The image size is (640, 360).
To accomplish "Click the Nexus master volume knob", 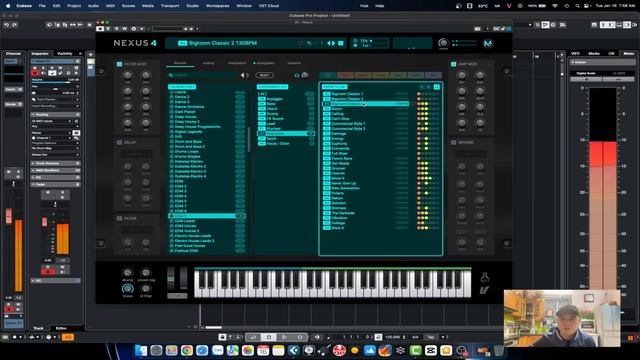I will point(443,42).
